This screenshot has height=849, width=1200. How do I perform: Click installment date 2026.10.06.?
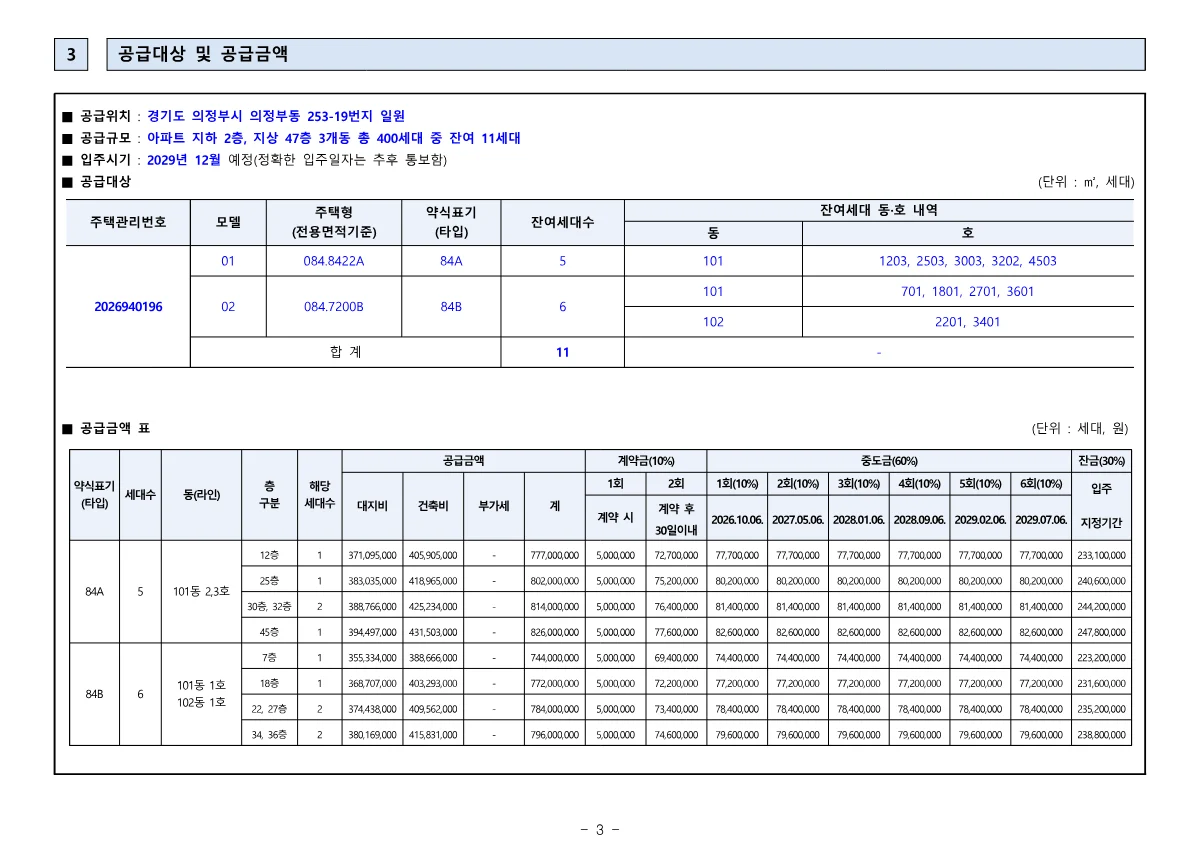pyautogui.click(x=737, y=520)
